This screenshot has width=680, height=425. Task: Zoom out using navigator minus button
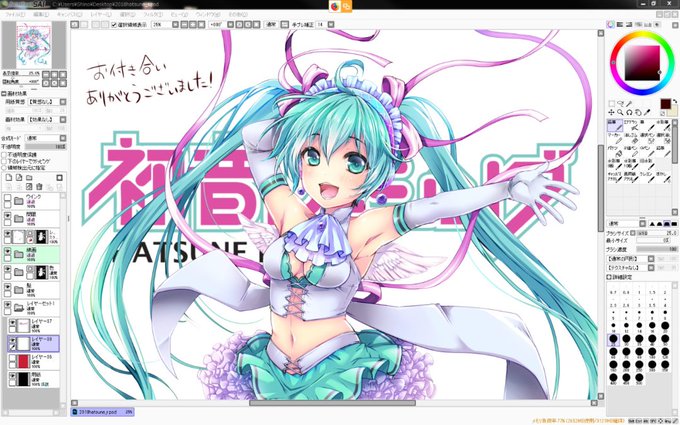click(46, 74)
